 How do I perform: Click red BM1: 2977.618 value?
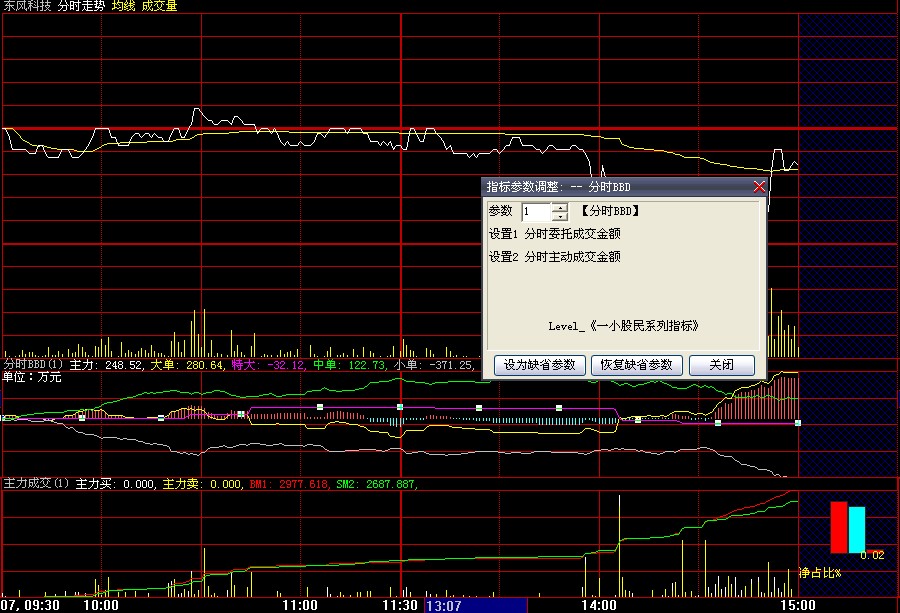coord(289,484)
